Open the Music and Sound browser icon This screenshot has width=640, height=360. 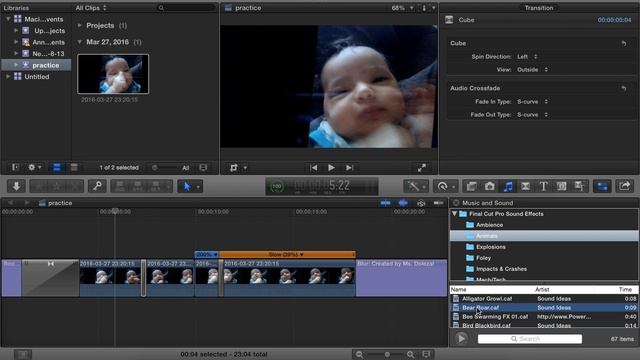click(508, 187)
